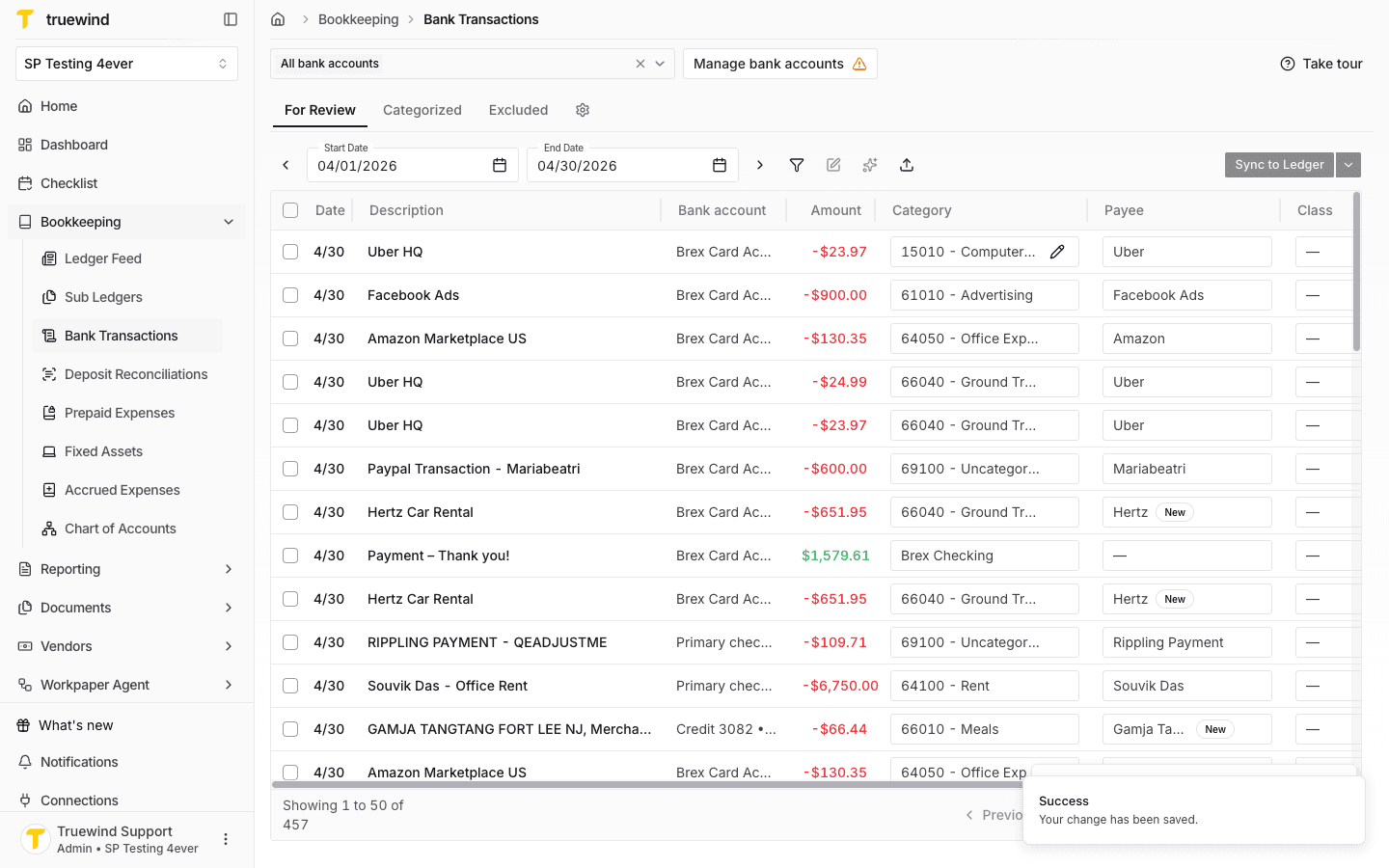The width and height of the screenshot is (1389, 868).
Task: Select the Paypal Transaction row checkbox
Action: (290, 469)
